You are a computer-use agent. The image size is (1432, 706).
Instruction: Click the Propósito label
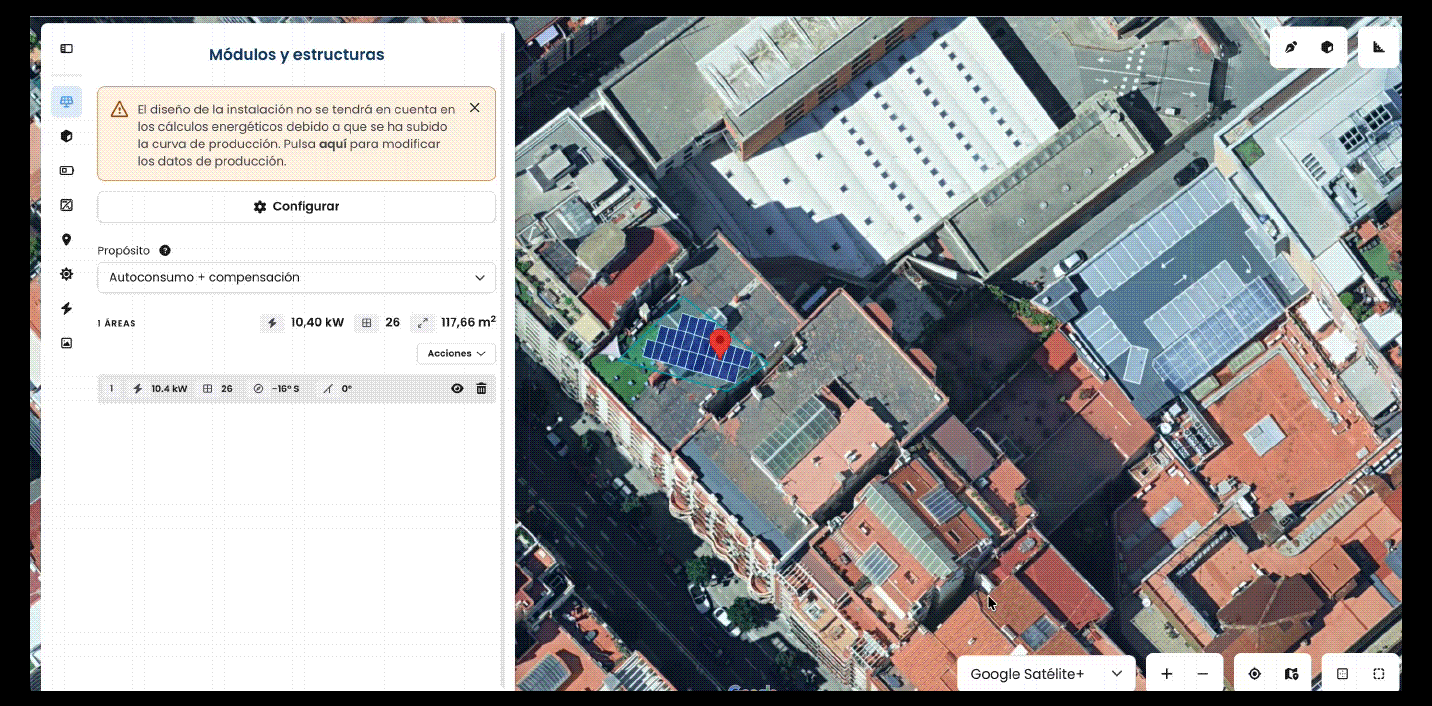coord(123,251)
